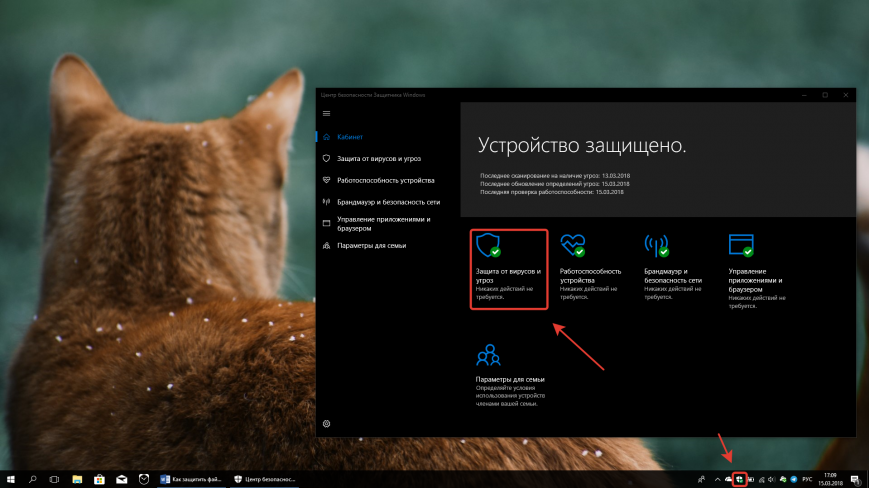Click the last definitions update date line
The height and width of the screenshot is (488, 869).
click(555, 184)
